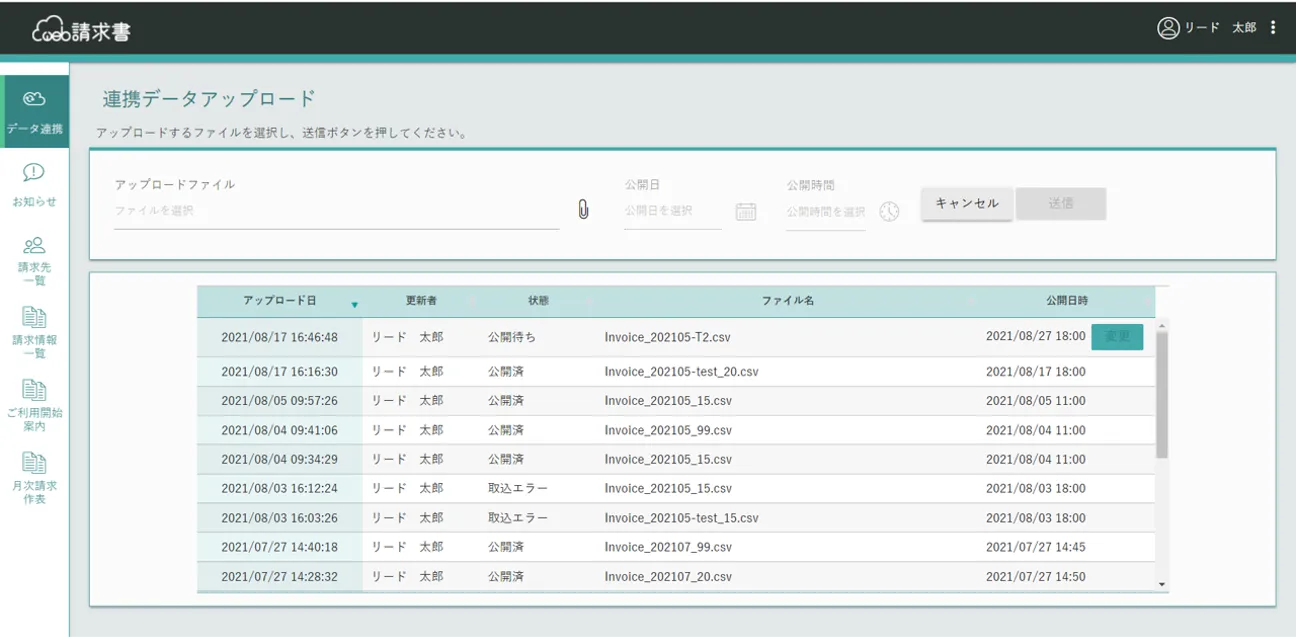1296x637 pixels.
Task: Click publish time 2021/08/05 11:00
Action: [1035, 401]
